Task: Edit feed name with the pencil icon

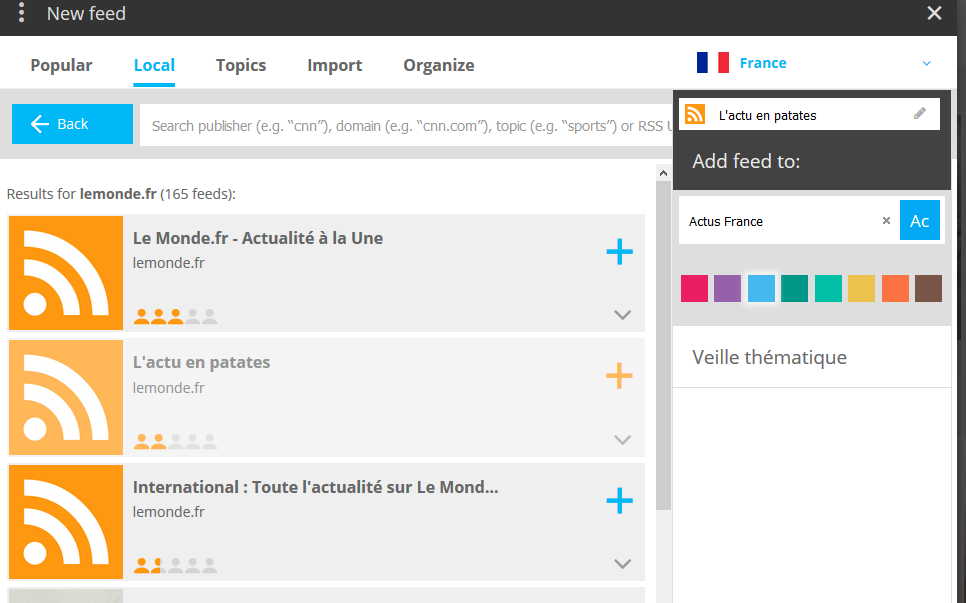Action: pyautogui.click(x=919, y=113)
